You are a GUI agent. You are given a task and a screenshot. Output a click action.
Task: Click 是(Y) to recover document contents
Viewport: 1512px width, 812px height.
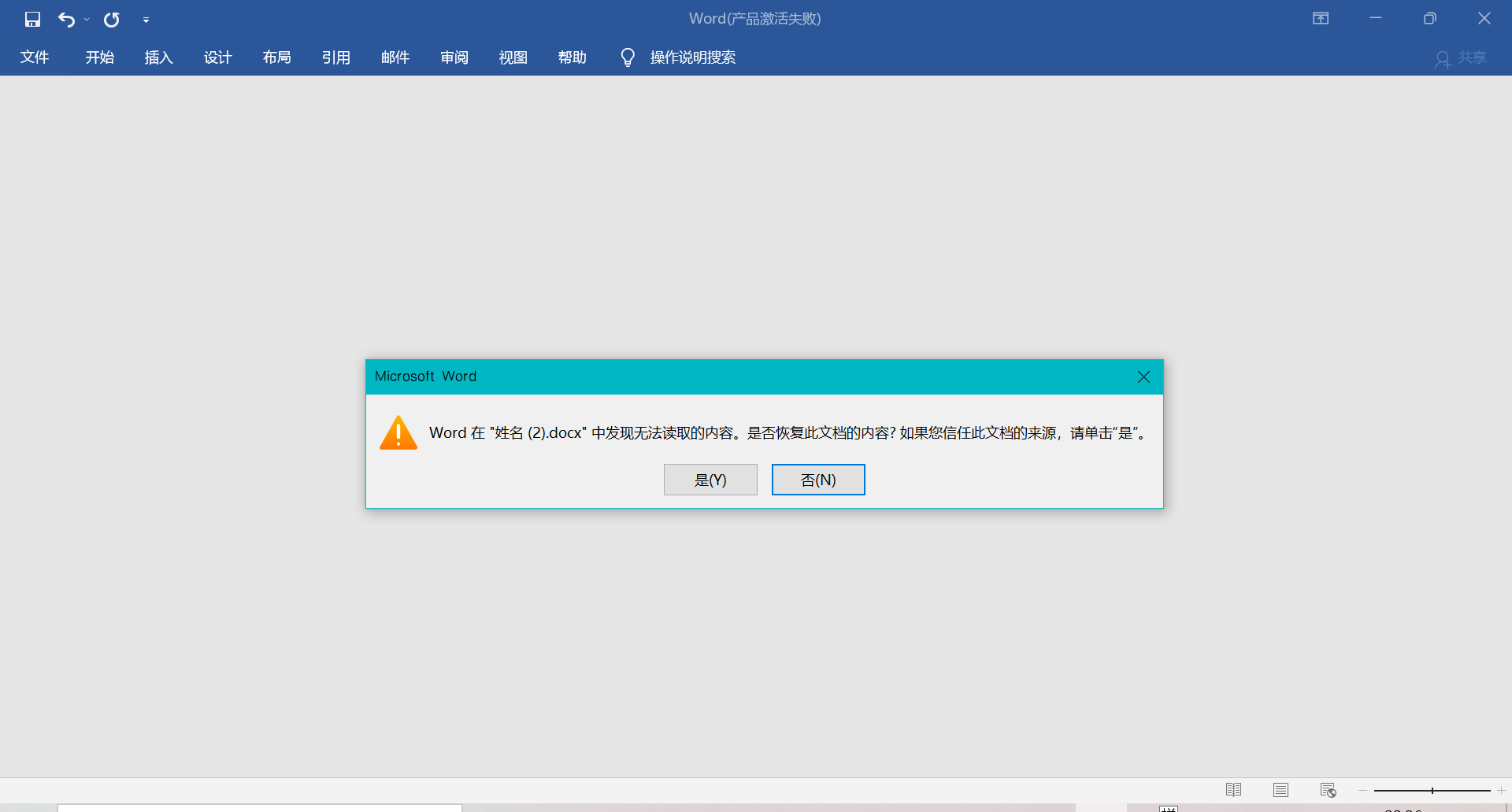[710, 480]
